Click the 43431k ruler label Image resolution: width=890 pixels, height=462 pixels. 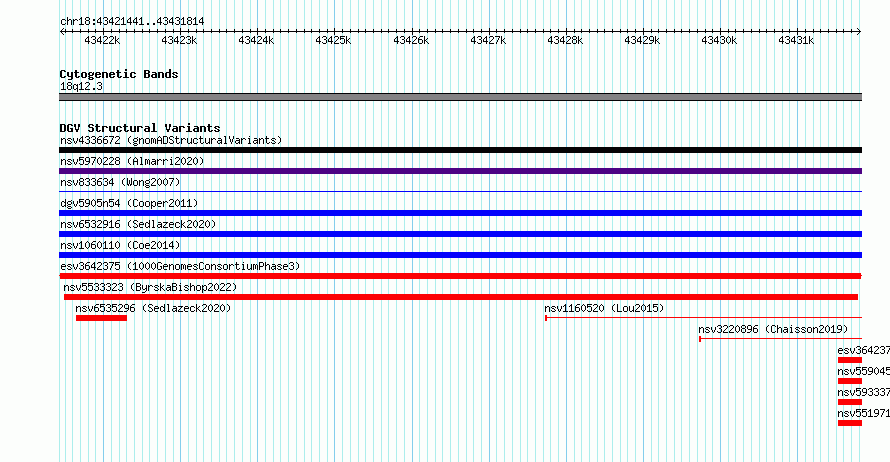[796, 40]
